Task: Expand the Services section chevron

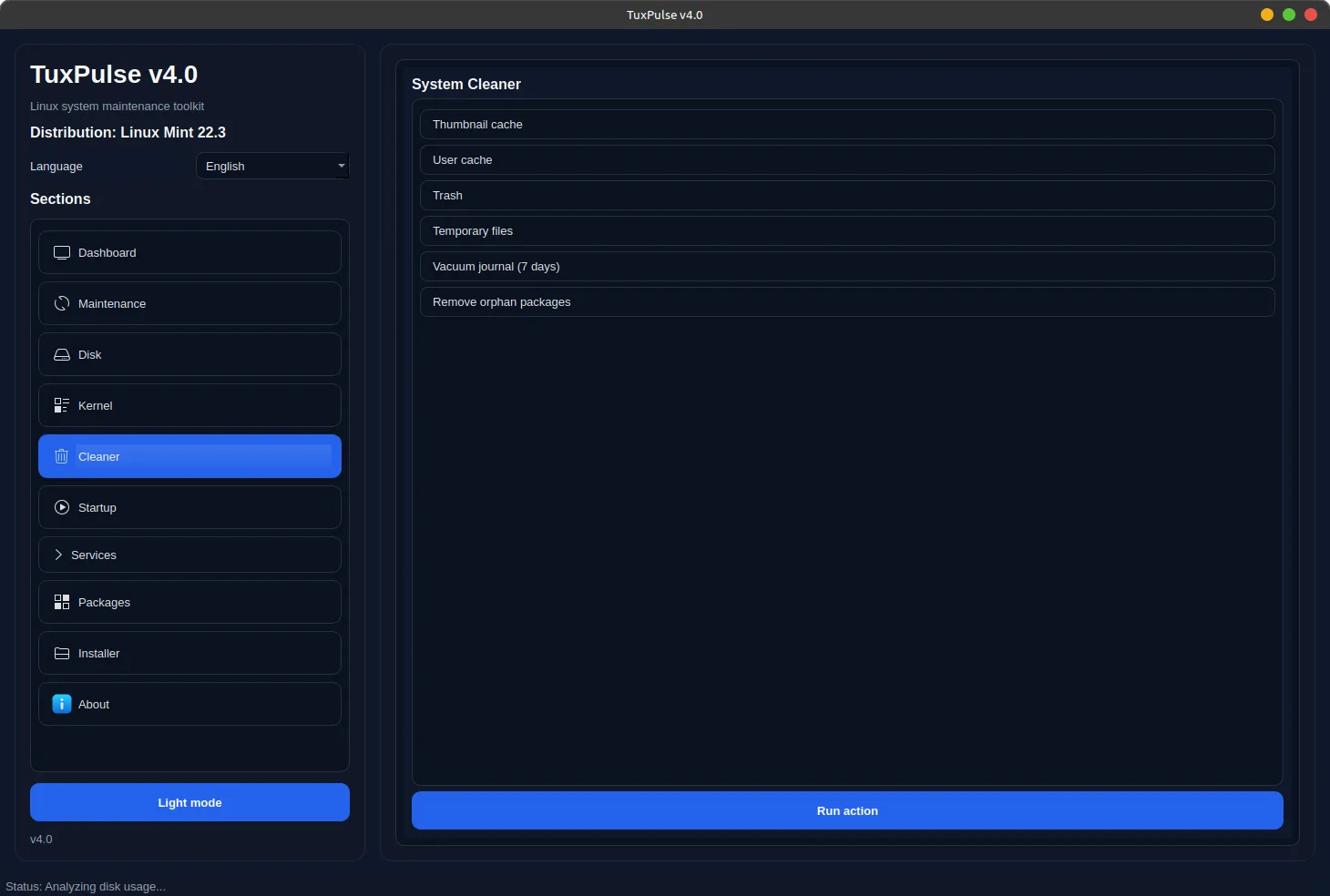Action: (58, 555)
